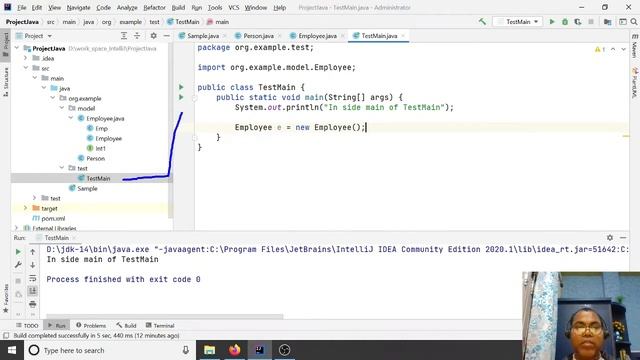This screenshot has height=360, width=640.
Task: Open Run panel gear settings
Action: [x=610, y=238]
